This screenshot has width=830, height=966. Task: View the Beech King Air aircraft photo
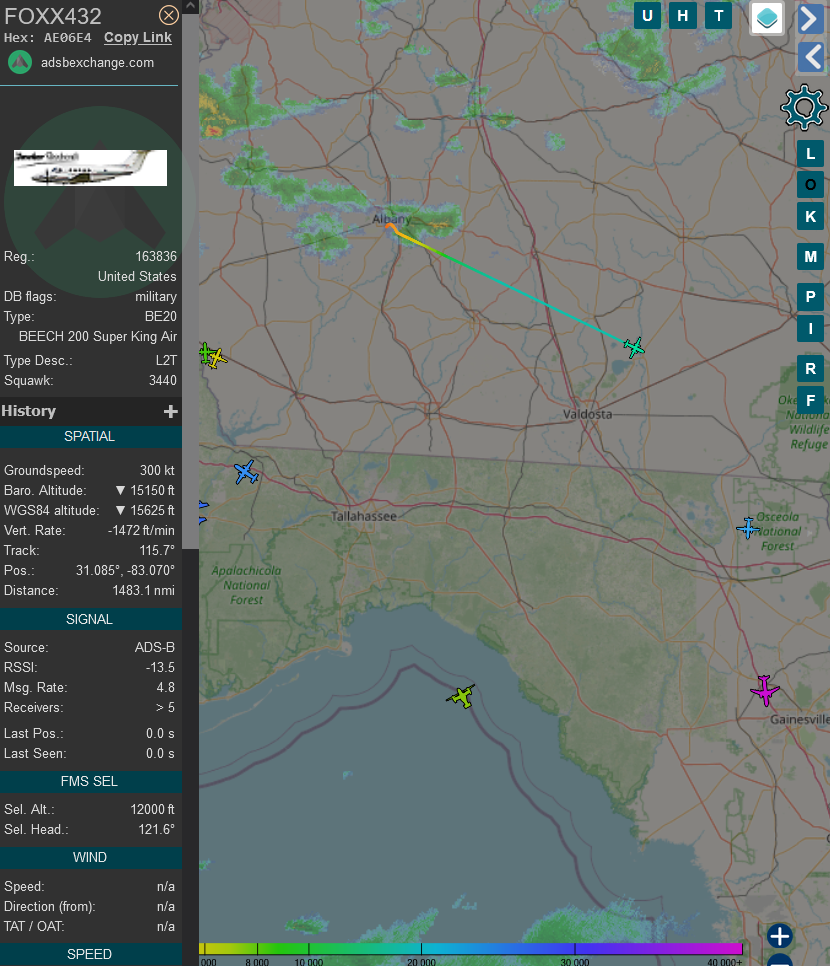point(91,168)
